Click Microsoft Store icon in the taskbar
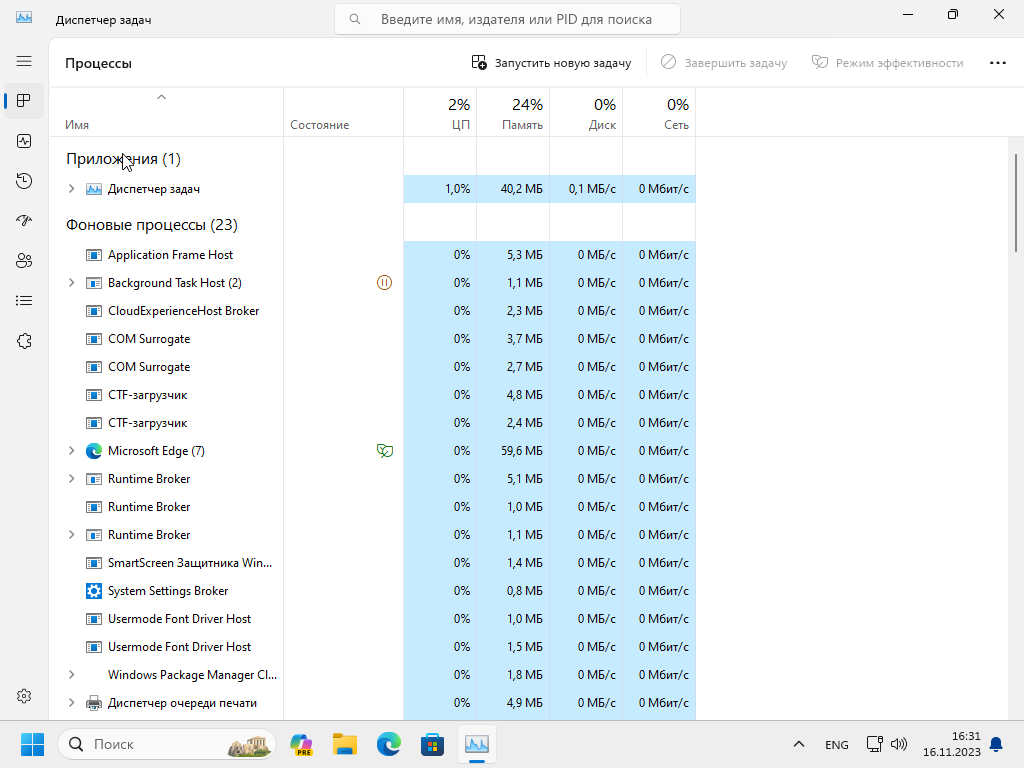1024x768 pixels. click(x=432, y=744)
